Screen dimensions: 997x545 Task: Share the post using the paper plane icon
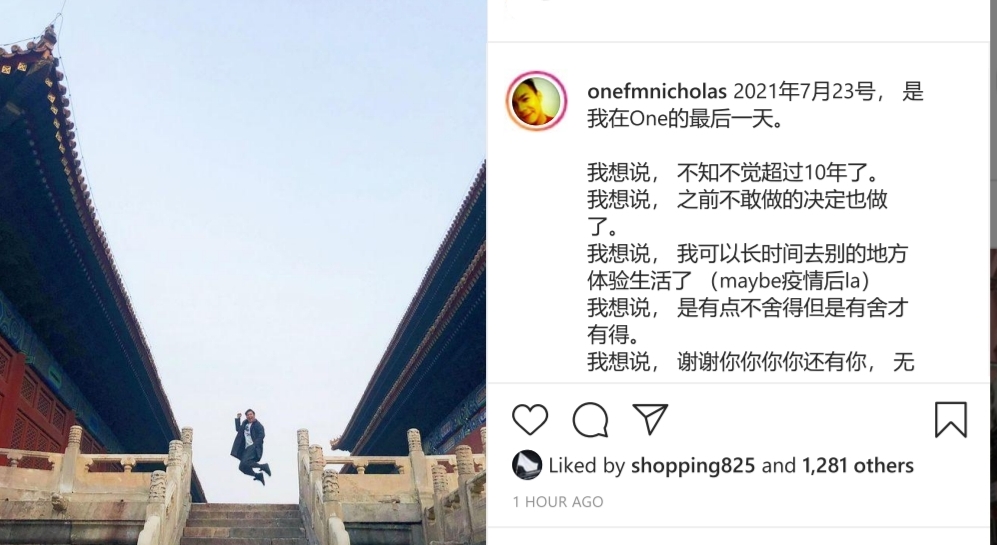click(x=650, y=419)
